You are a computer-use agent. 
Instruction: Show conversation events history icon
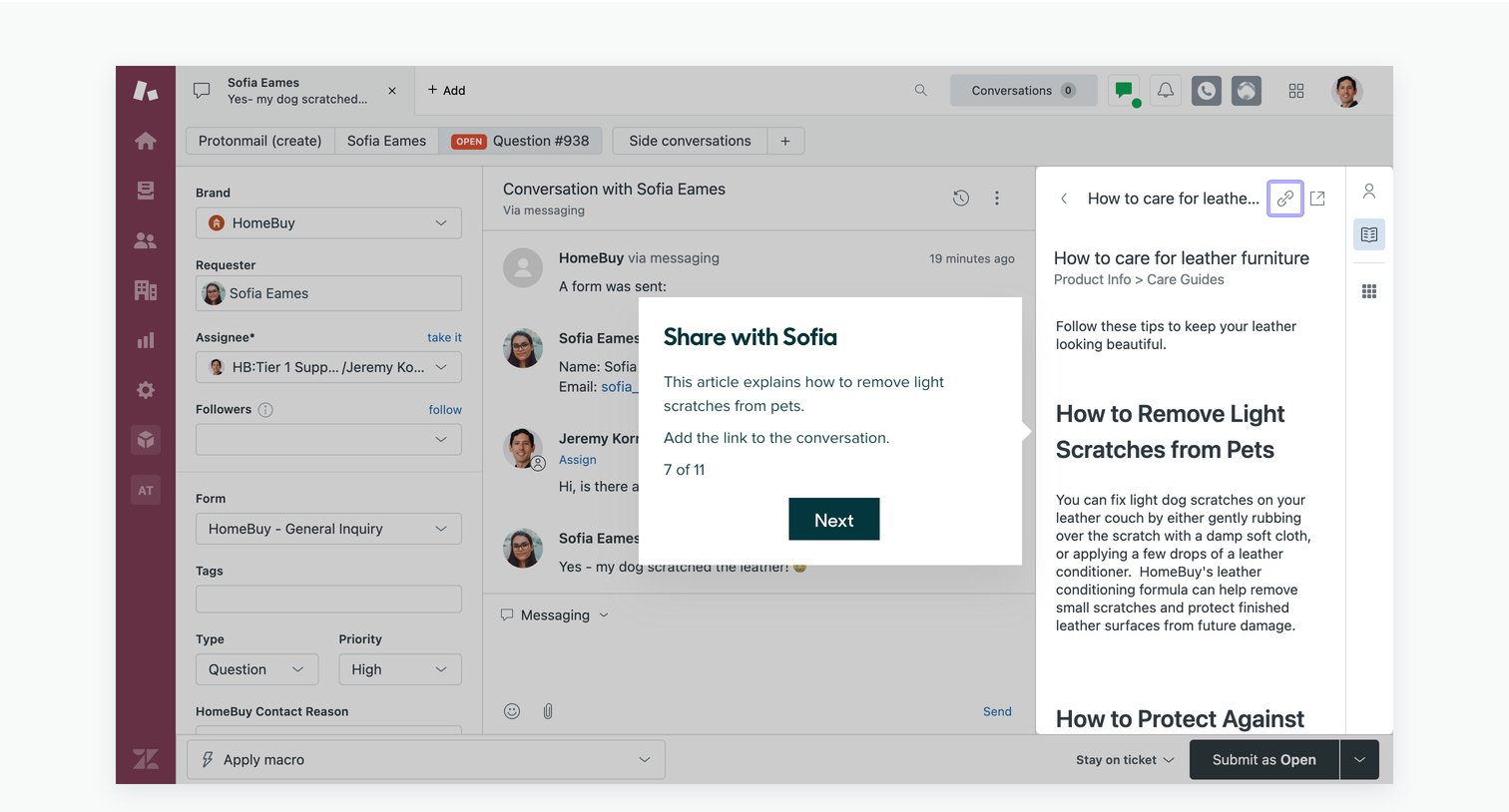(961, 198)
